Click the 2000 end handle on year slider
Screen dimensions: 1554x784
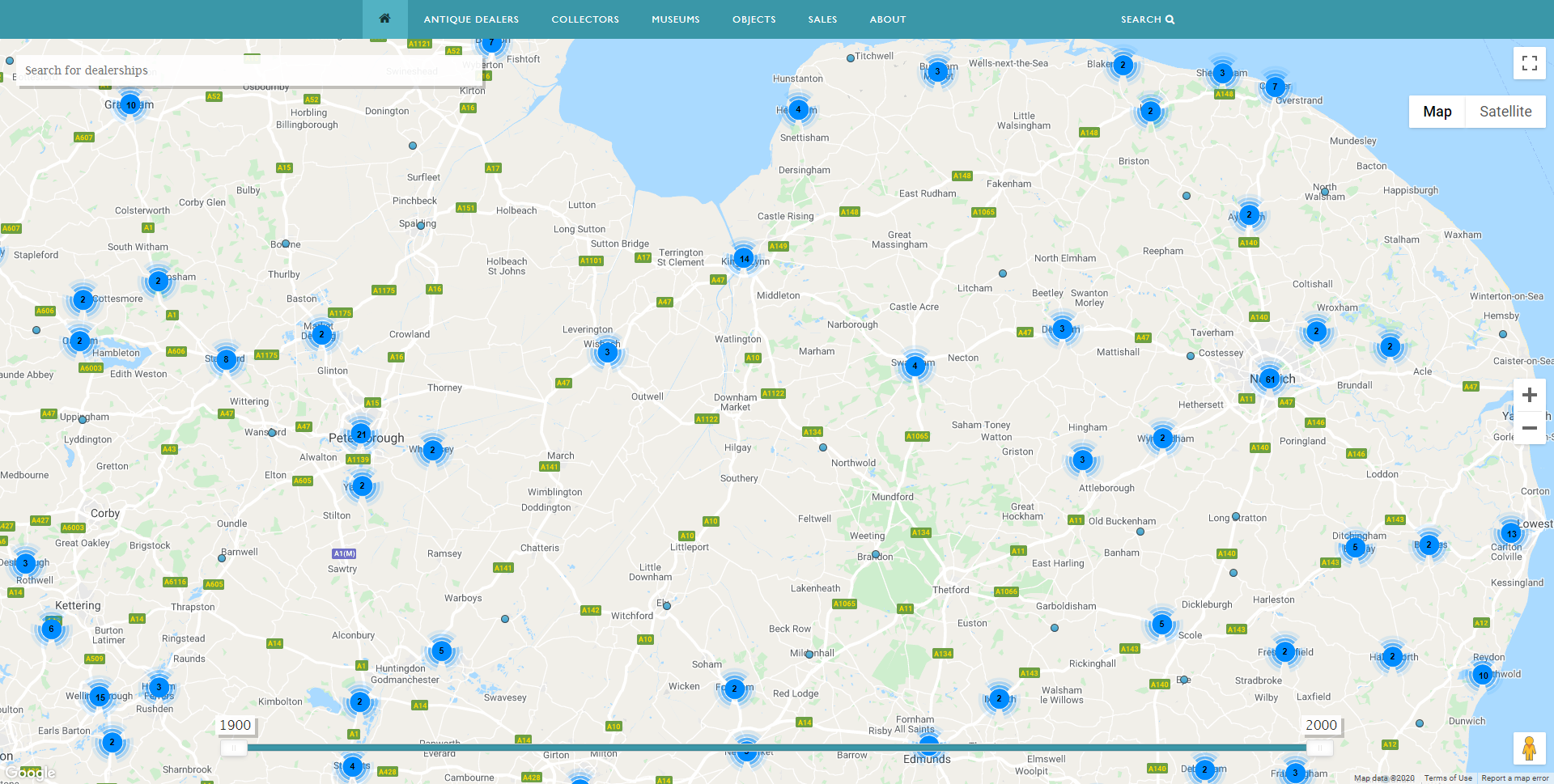tap(1319, 748)
